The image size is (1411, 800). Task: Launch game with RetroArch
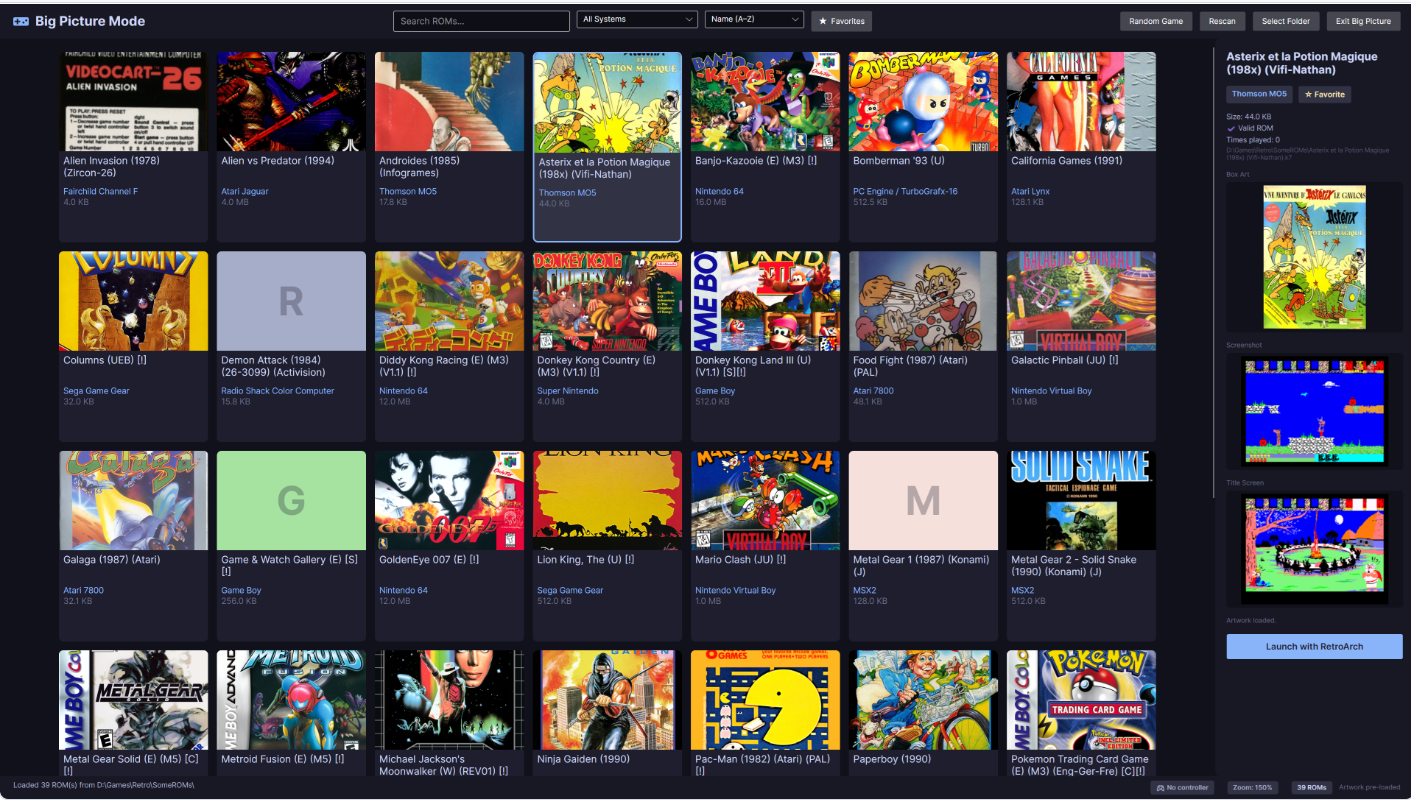click(1314, 646)
